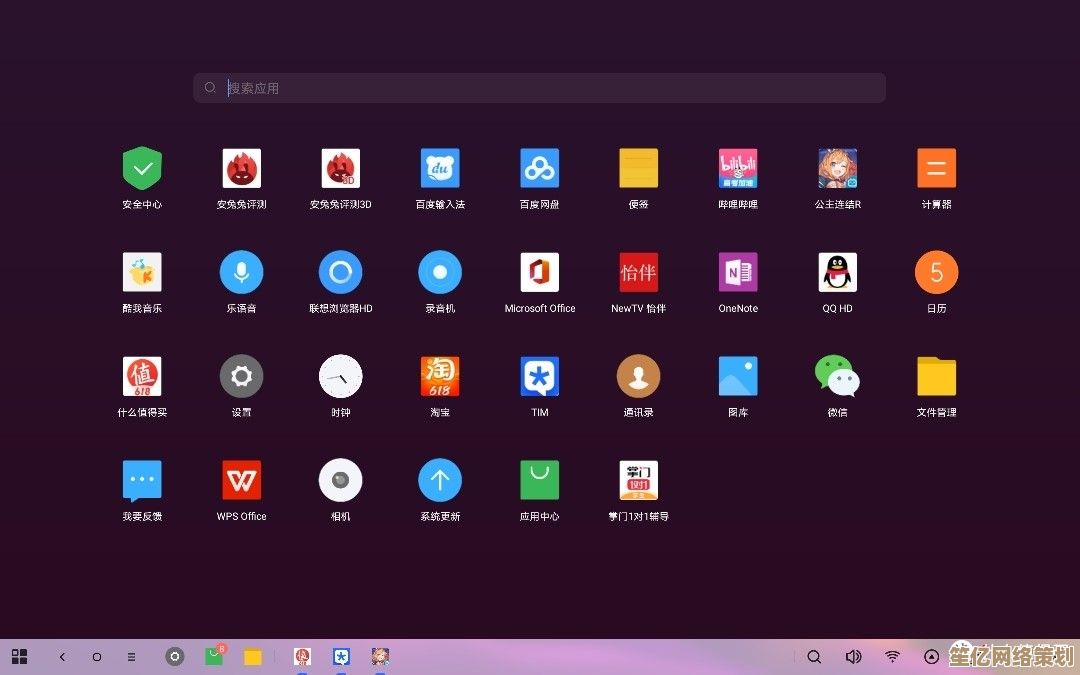Image resolution: width=1080 pixels, height=675 pixels.
Task: Click the back arrow on the taskbar
Action: point(62,657)
